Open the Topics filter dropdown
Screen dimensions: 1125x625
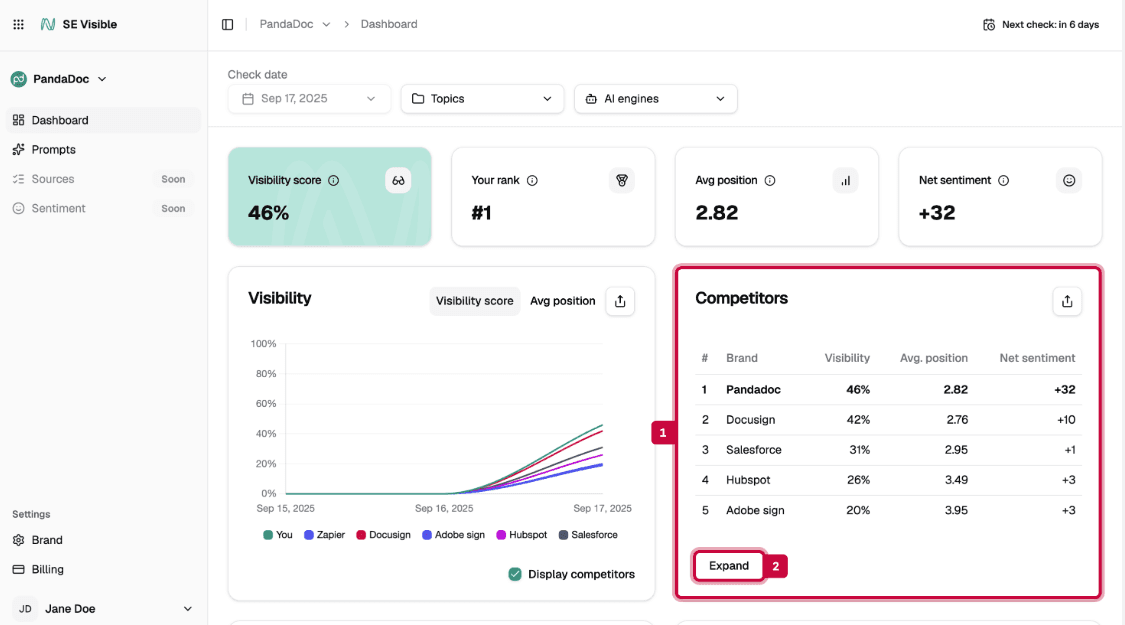click(x=482, y=98)
